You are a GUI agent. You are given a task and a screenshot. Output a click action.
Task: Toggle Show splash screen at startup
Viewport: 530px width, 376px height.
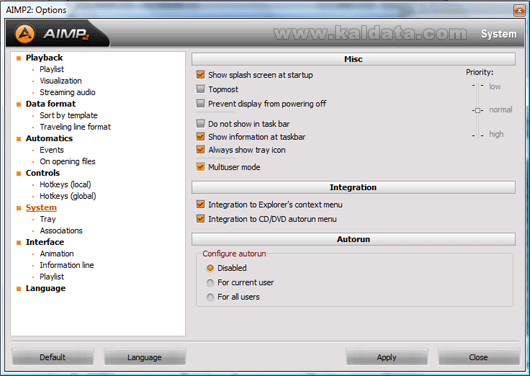click(x=200, y=75)
